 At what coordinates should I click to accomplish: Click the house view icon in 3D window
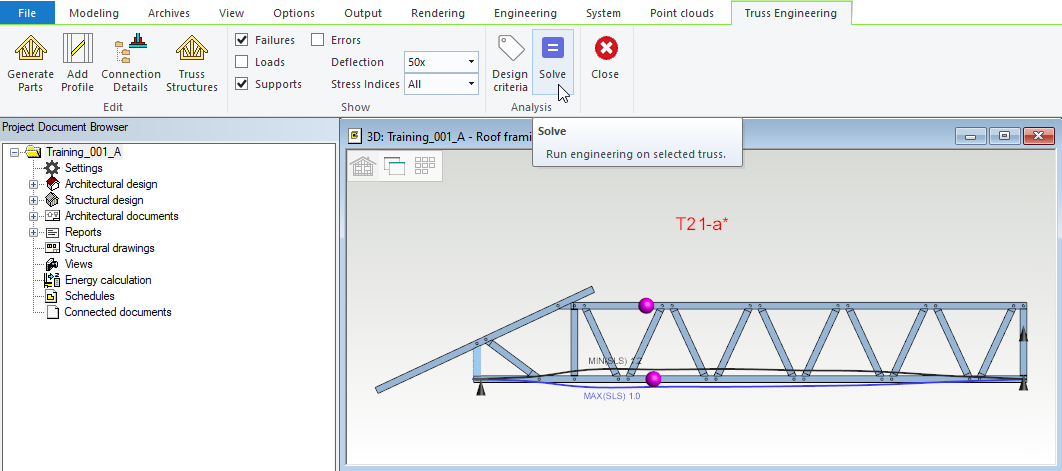point(362,166)
